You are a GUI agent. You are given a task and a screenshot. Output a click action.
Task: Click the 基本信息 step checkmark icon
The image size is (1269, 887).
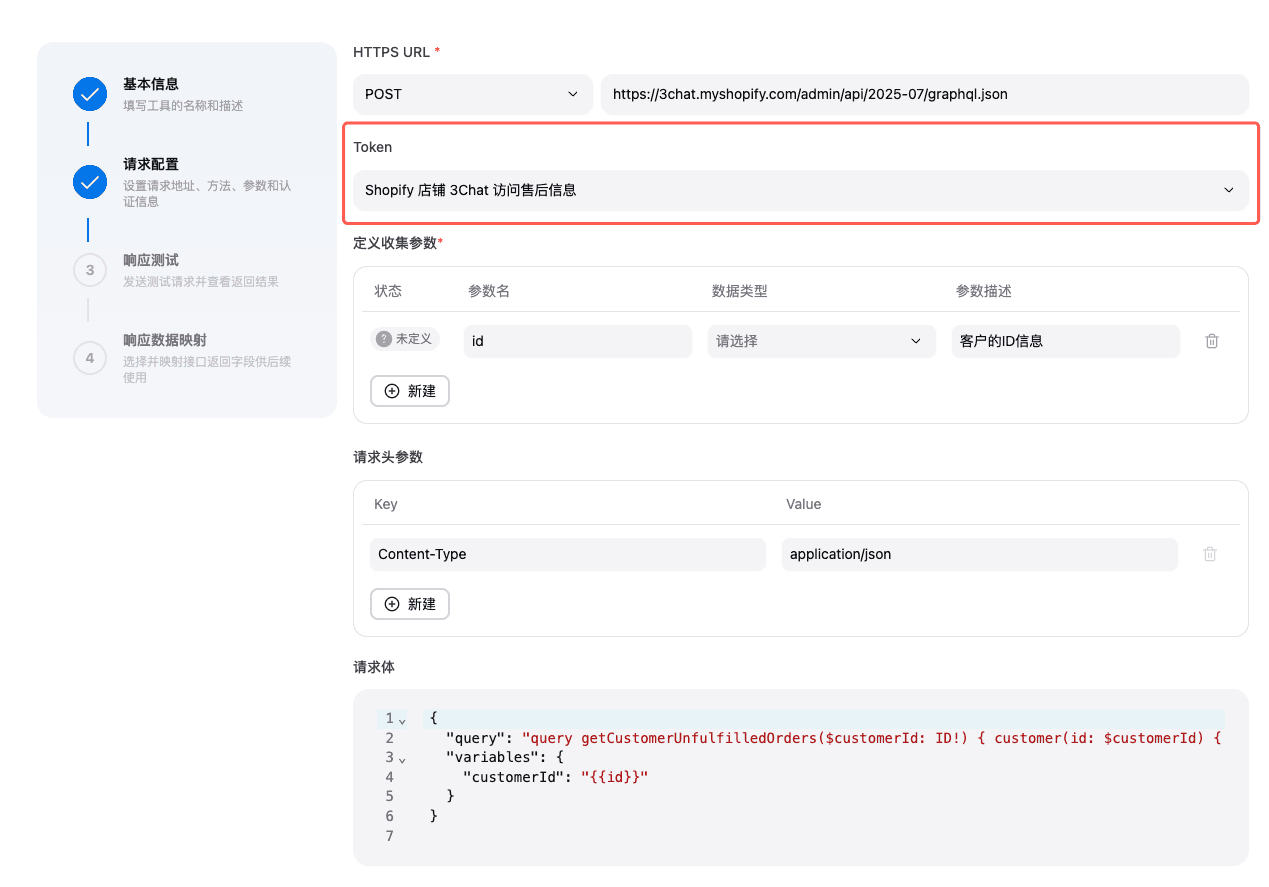coord(90,95)
